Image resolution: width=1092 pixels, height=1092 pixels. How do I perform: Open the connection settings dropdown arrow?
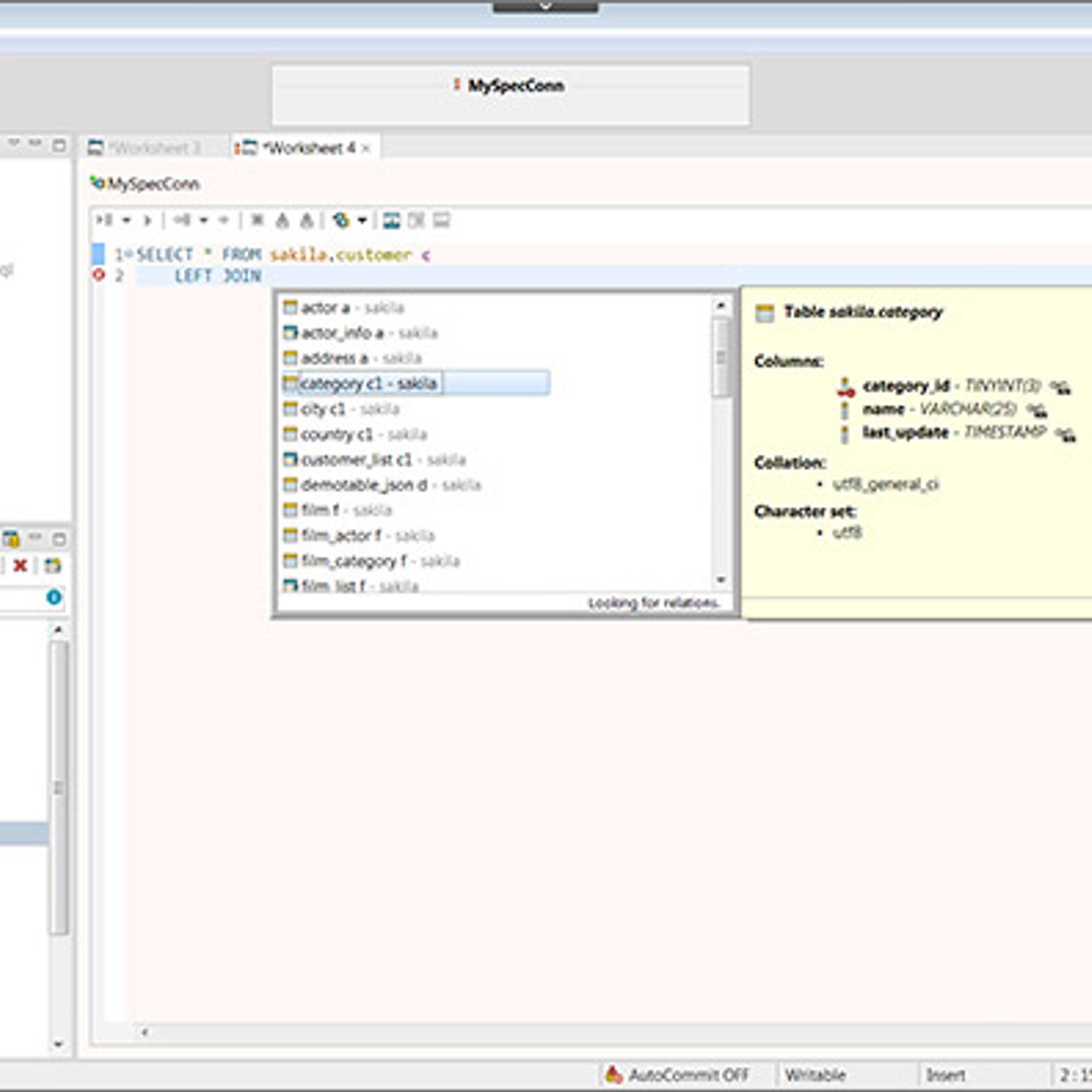(x=362, y=220)
